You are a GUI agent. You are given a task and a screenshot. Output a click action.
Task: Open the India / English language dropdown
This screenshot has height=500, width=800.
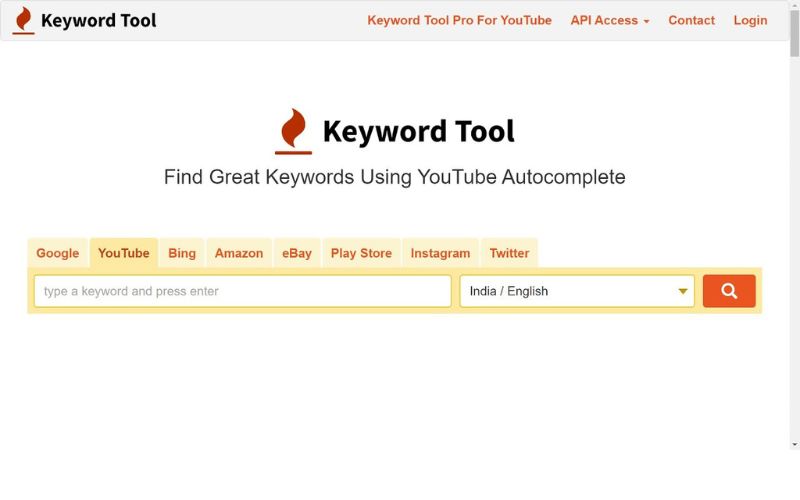577,291
